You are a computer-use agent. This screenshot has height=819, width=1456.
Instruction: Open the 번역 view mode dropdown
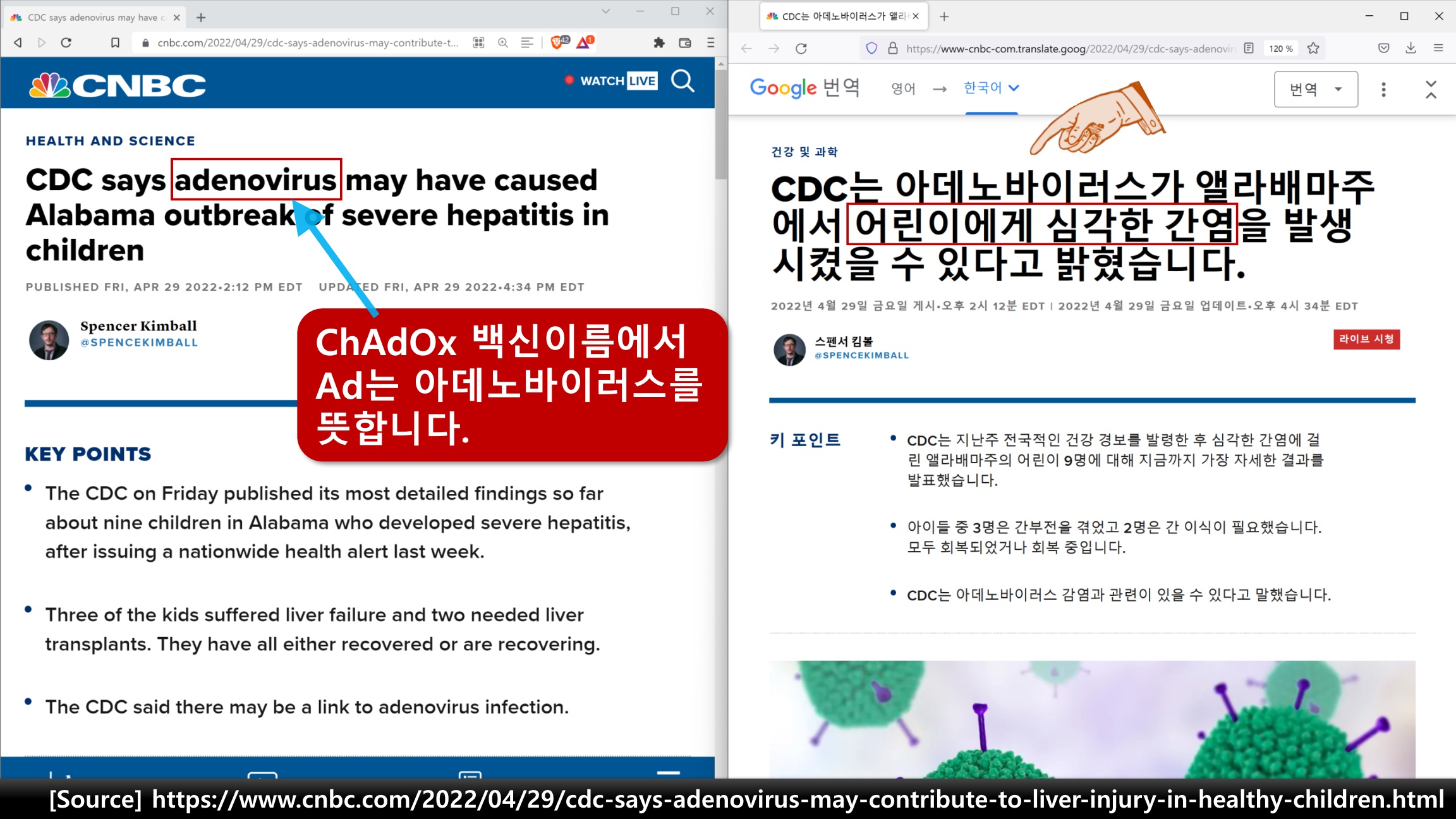pyautogui.click(x=1316, y=89)
